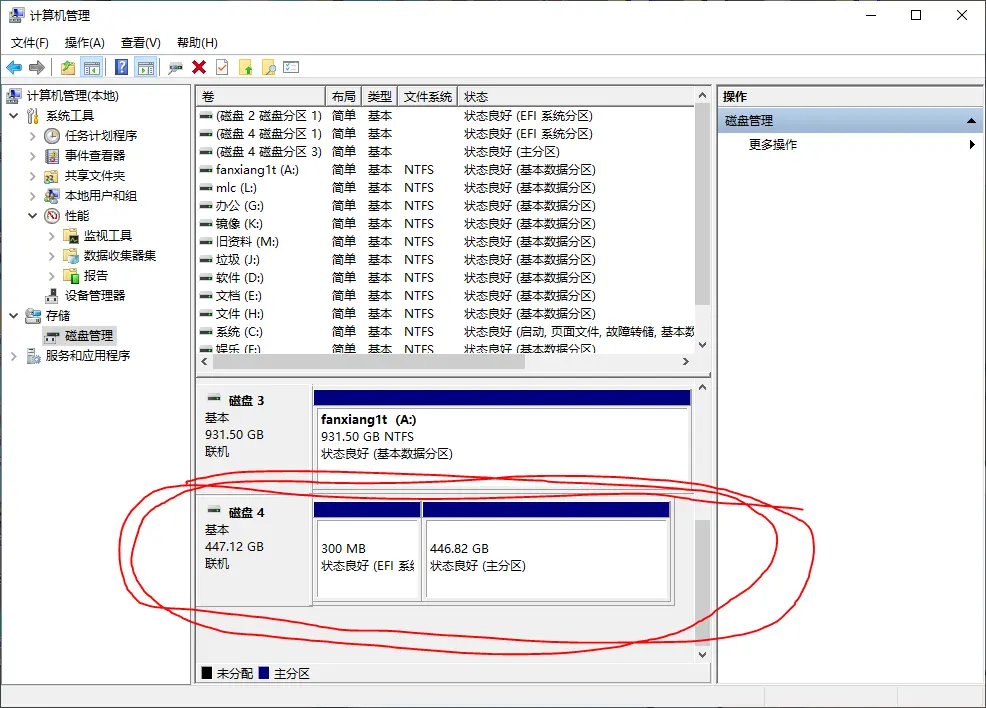Toggle the action pane show/hide button
This screenshot has height=708, width=986.
146,67
